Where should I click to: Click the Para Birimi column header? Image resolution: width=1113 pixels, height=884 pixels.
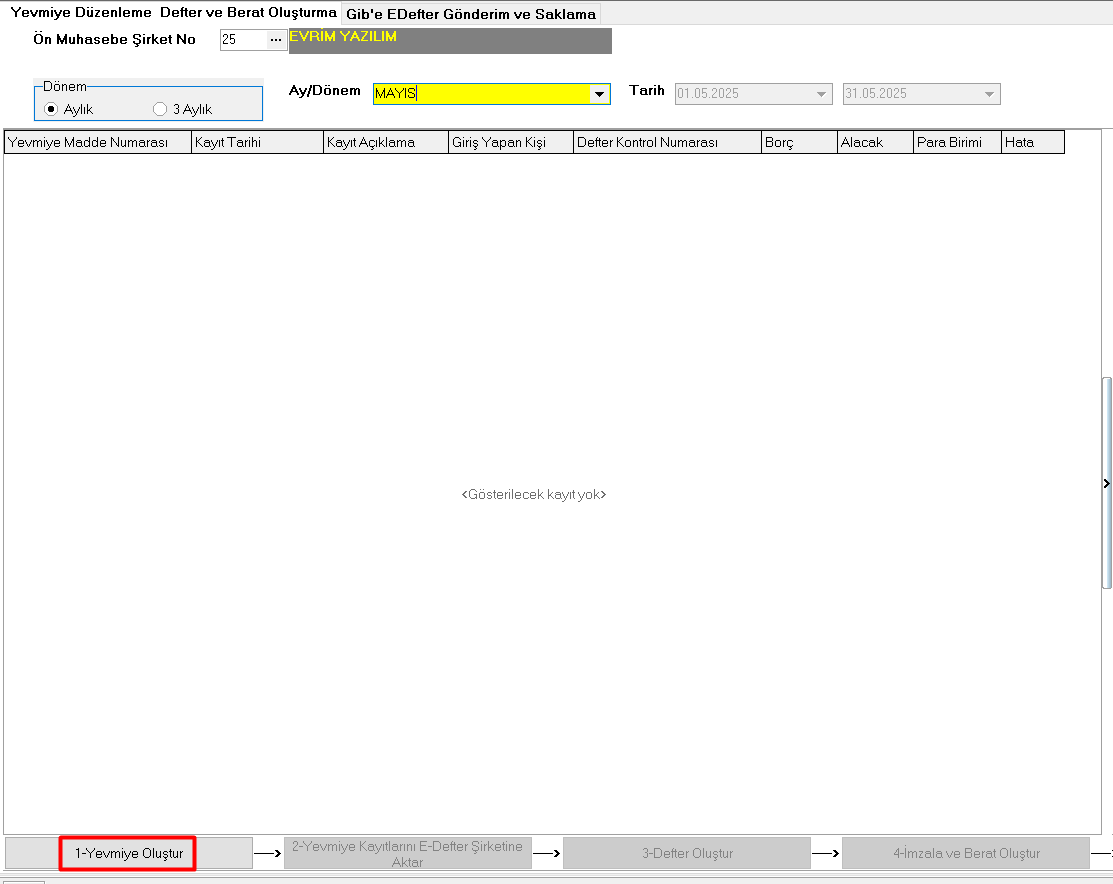pyautogui.click(x=957, y=142)
